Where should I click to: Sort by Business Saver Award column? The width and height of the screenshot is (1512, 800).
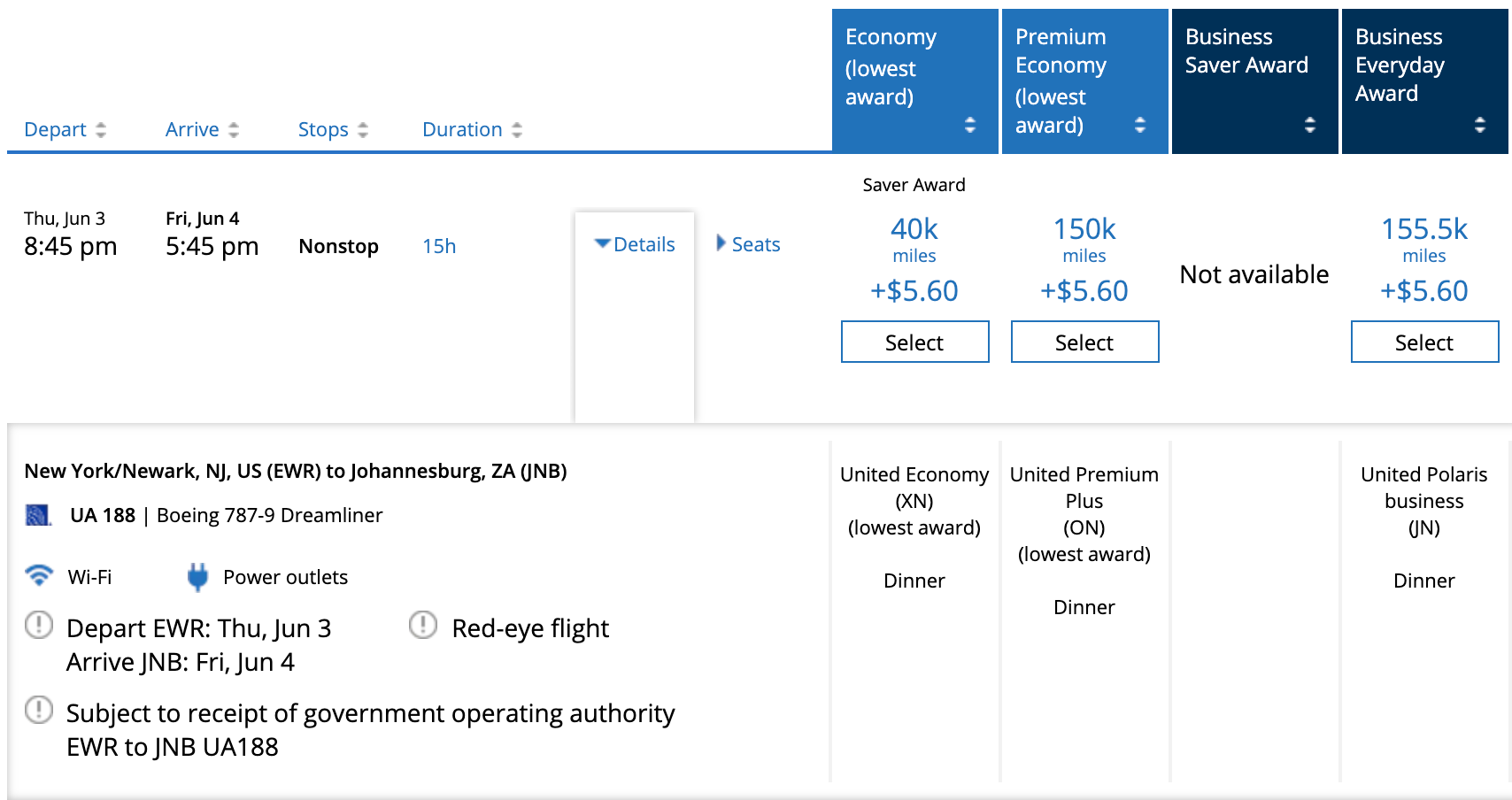tap(1310, 125)
